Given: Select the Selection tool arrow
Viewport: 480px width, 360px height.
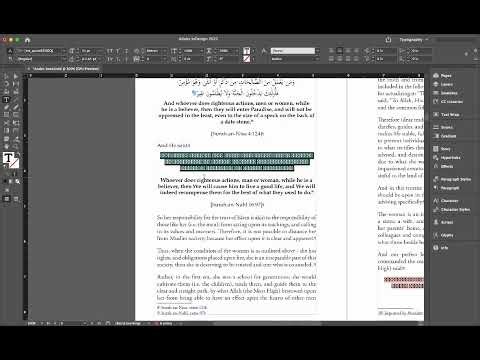Looking at the screenshot, I should [6, 76].
